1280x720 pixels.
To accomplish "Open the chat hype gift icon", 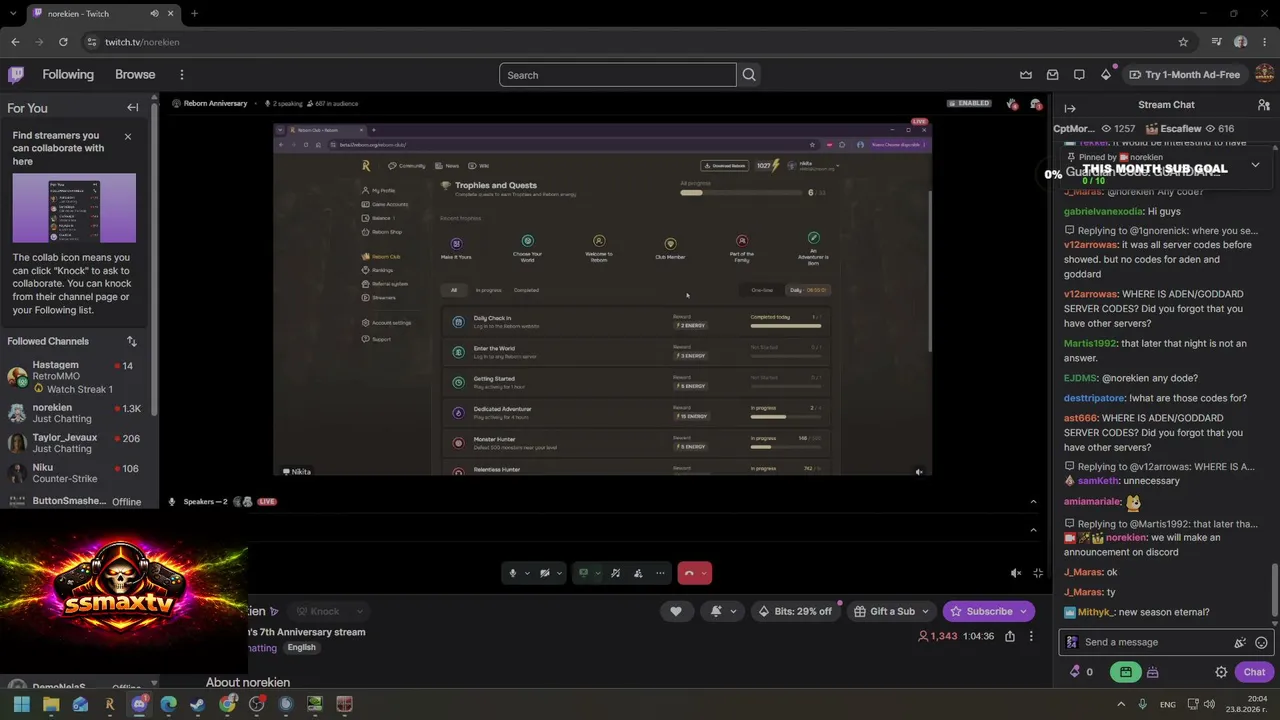I will point(1152,672).
